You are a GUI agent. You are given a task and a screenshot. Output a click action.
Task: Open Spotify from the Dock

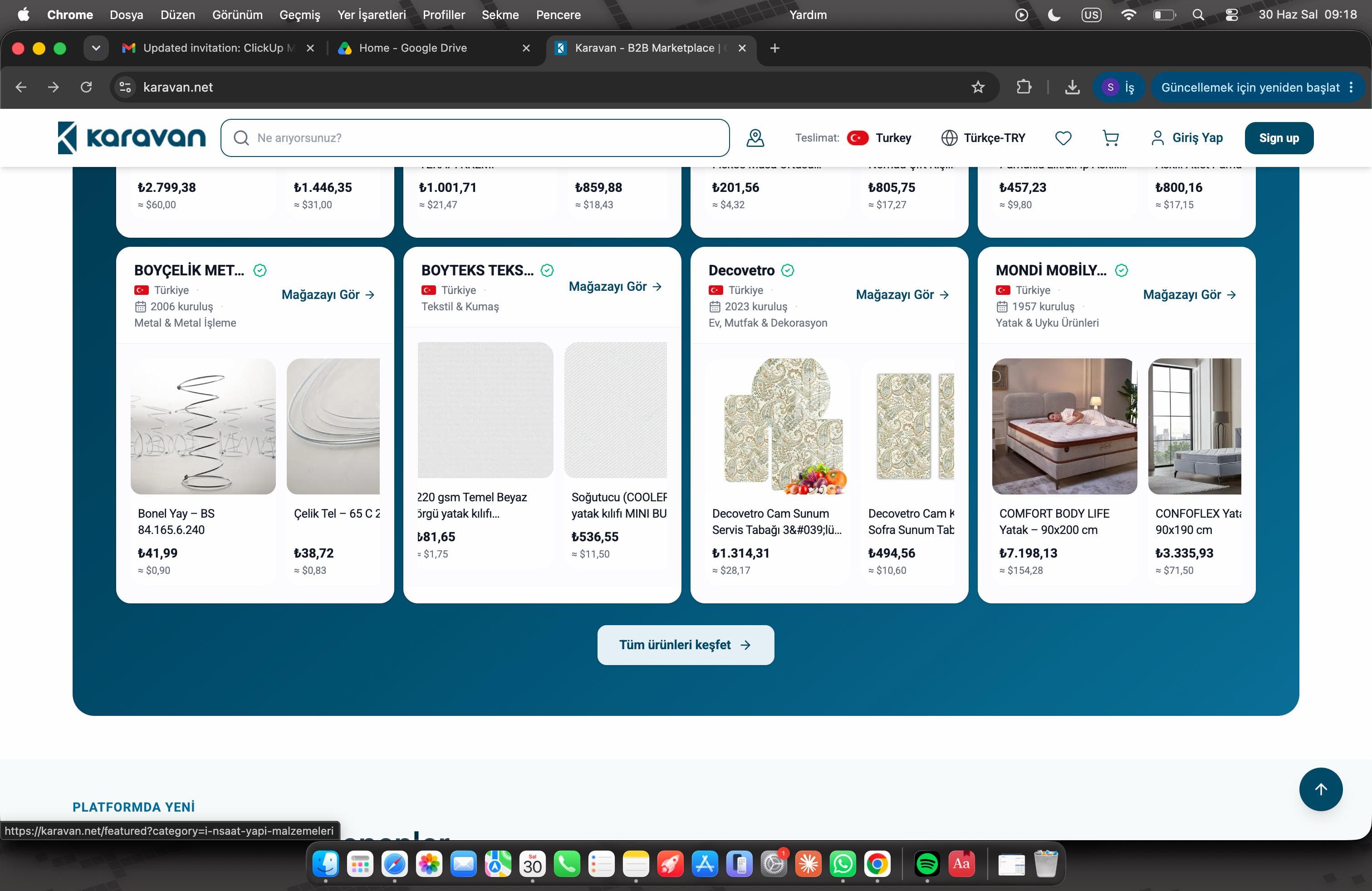pos(927,864)
